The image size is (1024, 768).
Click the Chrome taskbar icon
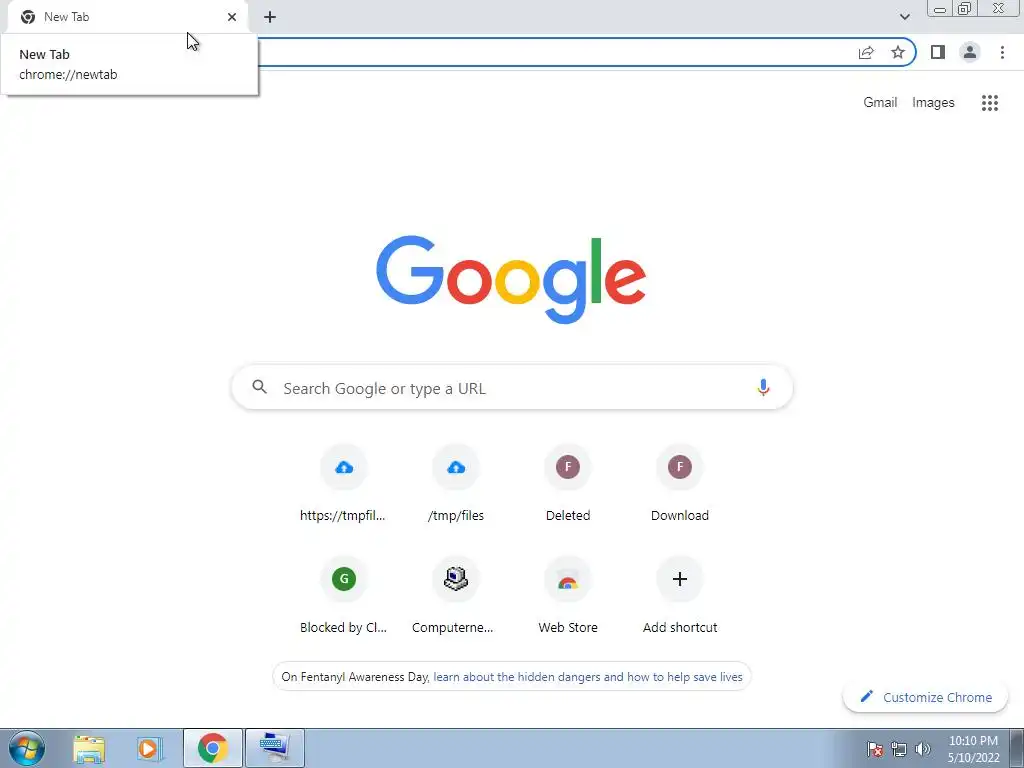click(x=212, y=748)
